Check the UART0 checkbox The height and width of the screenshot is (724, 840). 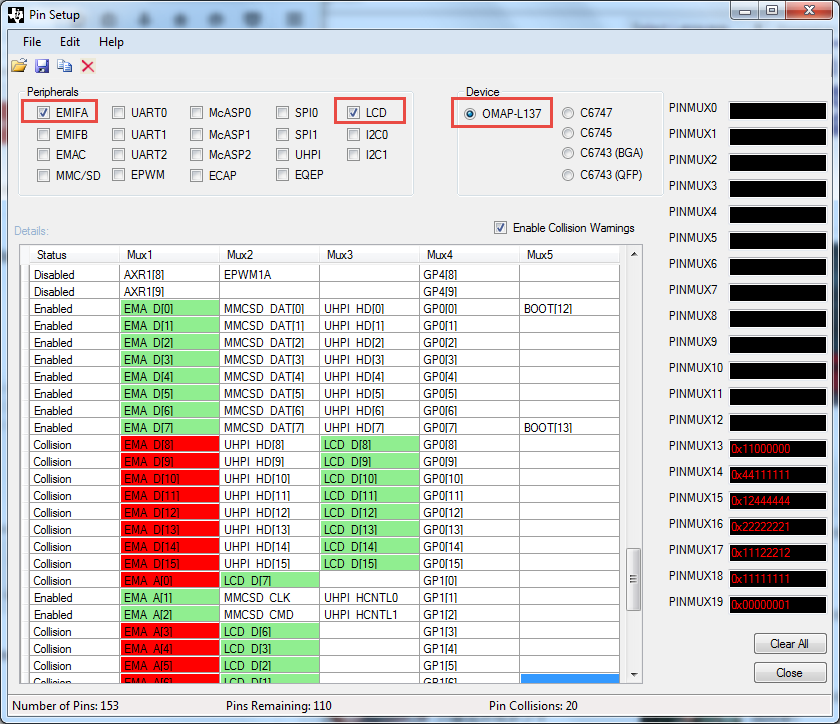pyautogui.click(x=118, y=113)
